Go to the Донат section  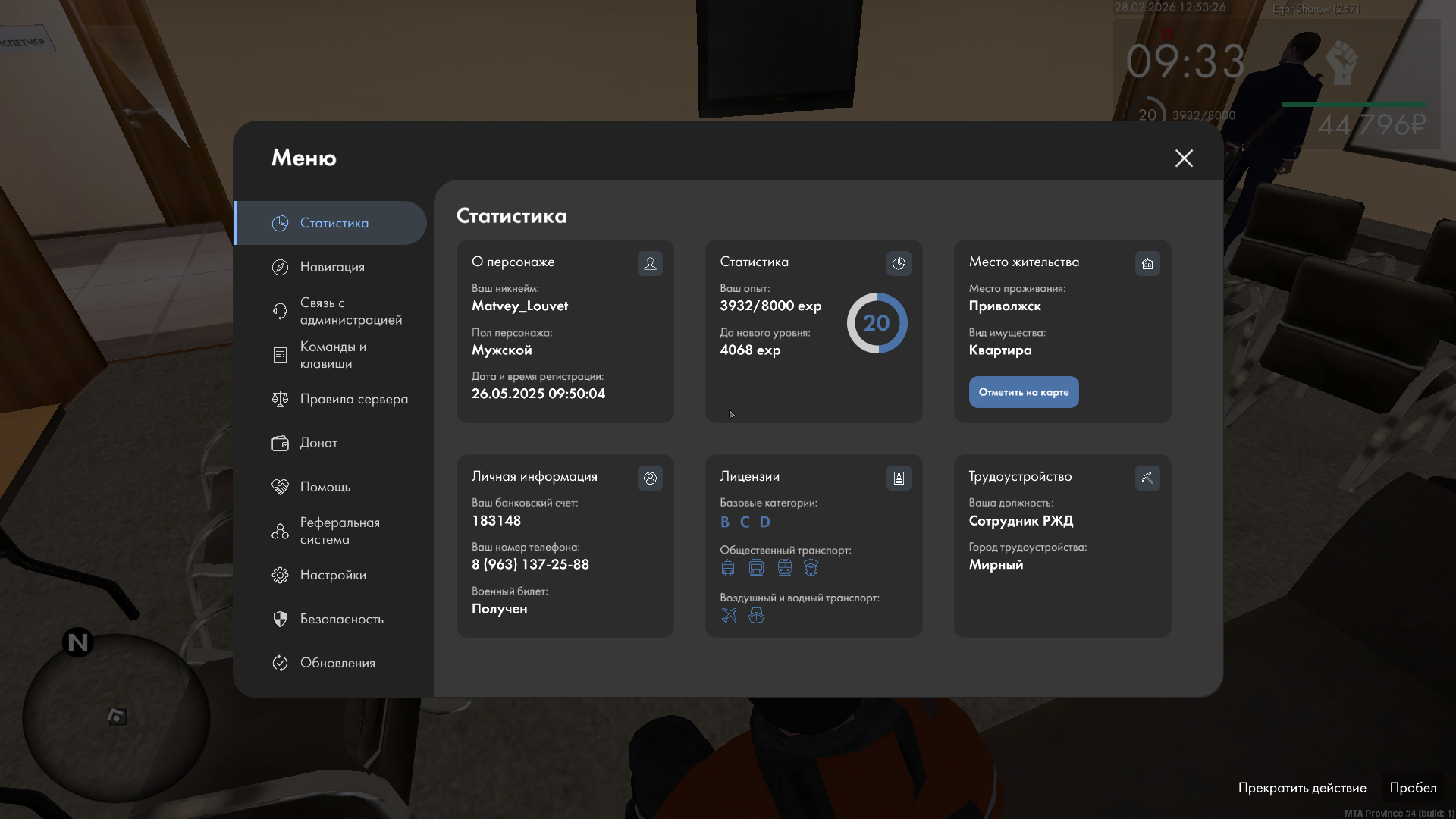click(x=318, y=443)
